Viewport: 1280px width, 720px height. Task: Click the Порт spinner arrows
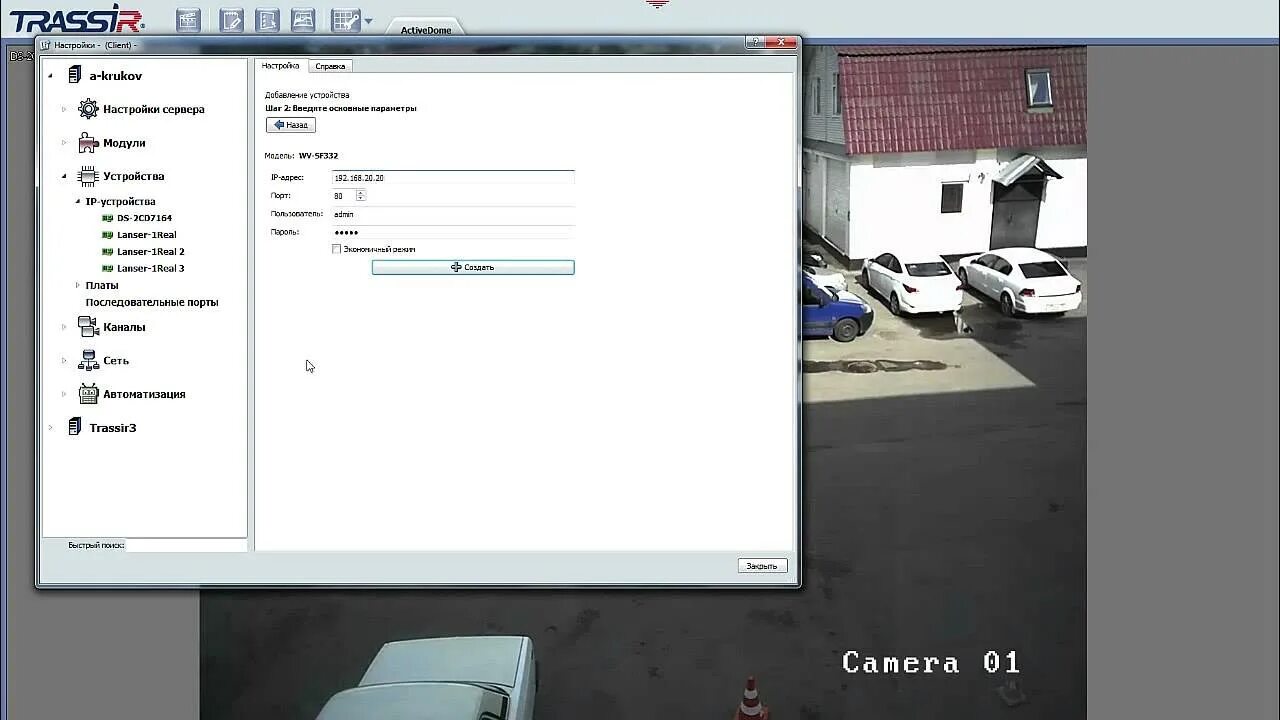pyautogui.click(x=361, y=196)
